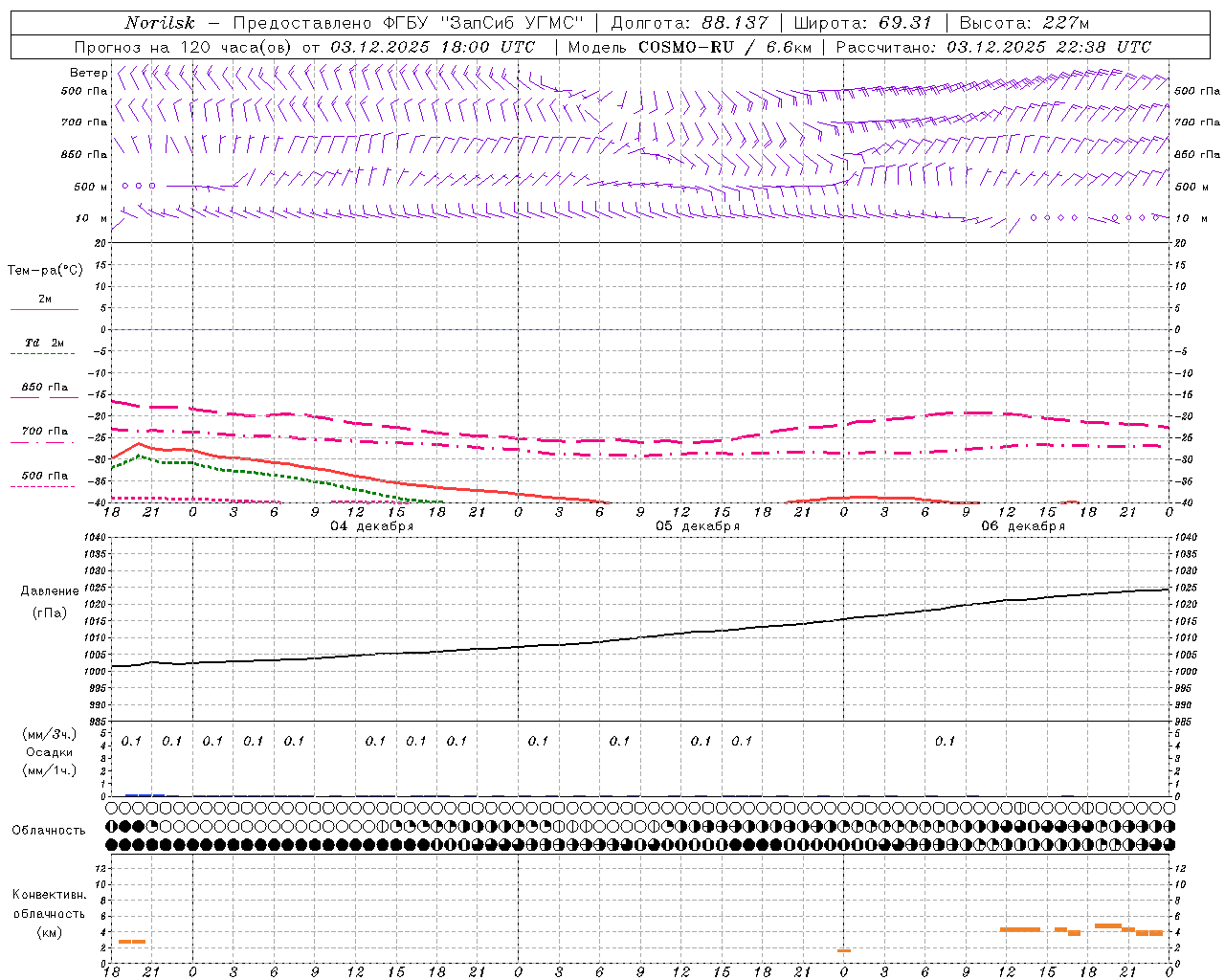Click the 'Ветер' wind panel label
This screenshot has height=980, width=1225.
click(88, 73)
